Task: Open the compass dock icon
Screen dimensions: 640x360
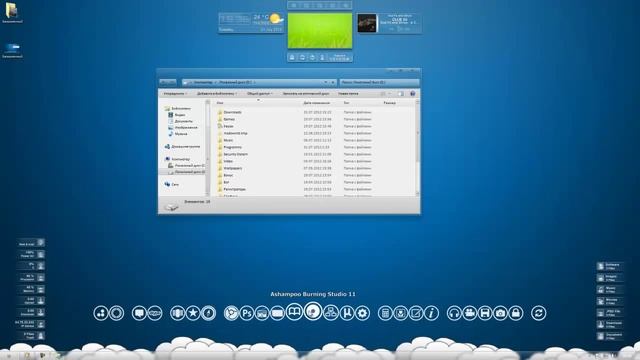Action: click(208, 313)
